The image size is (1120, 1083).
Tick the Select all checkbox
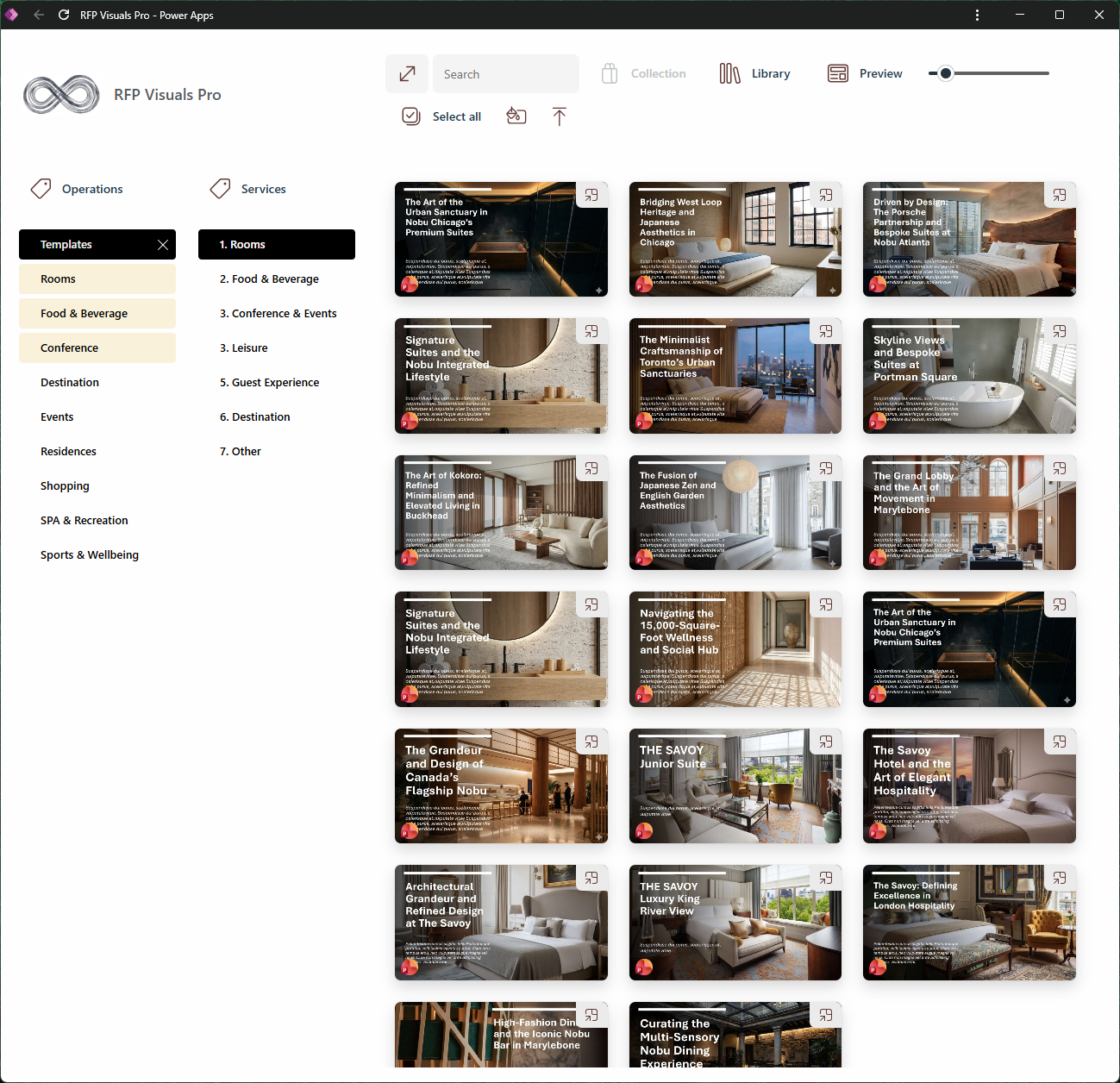coord(411,116)
